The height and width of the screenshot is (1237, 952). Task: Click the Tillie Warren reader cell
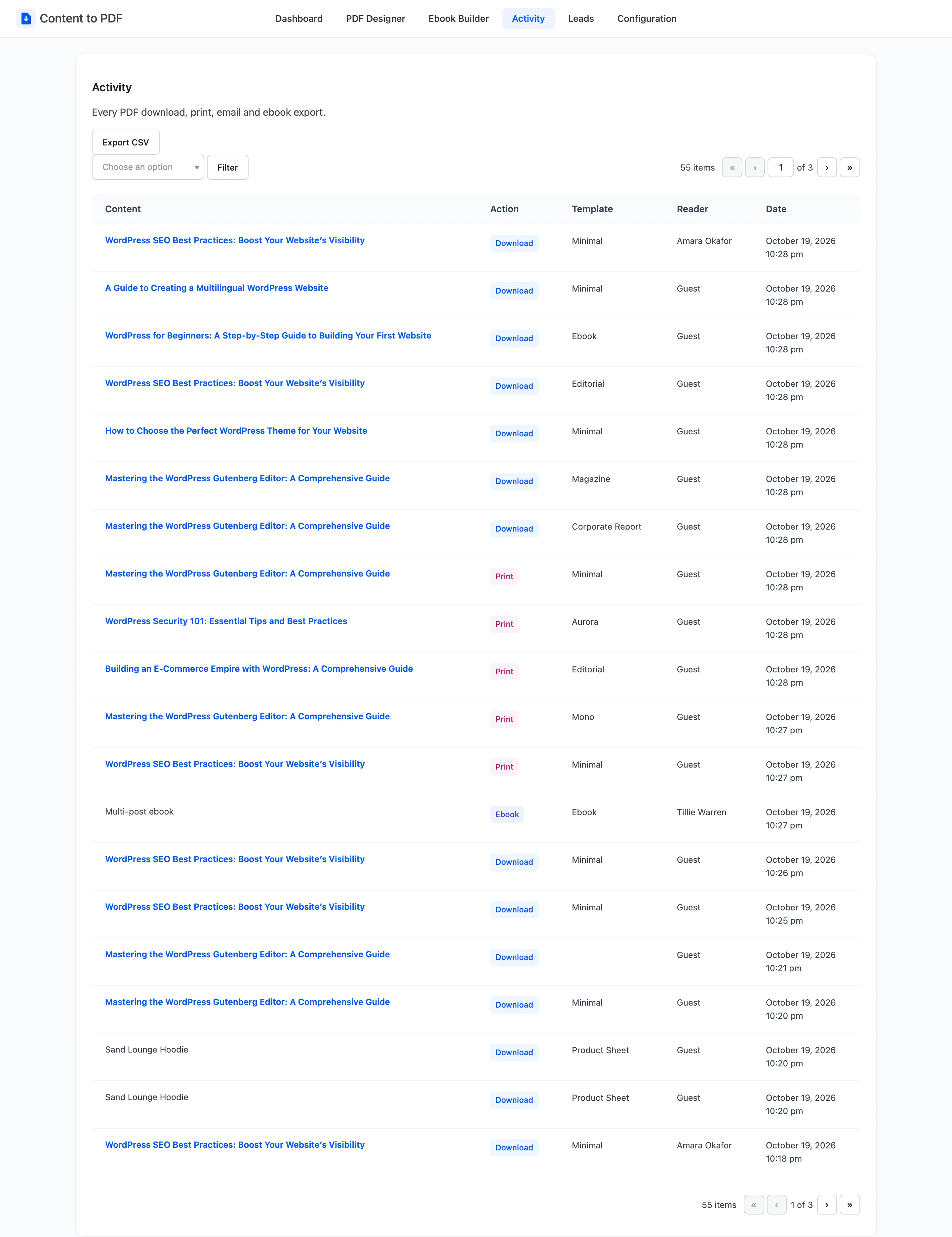pyautogui.click(x=701, y=812)
